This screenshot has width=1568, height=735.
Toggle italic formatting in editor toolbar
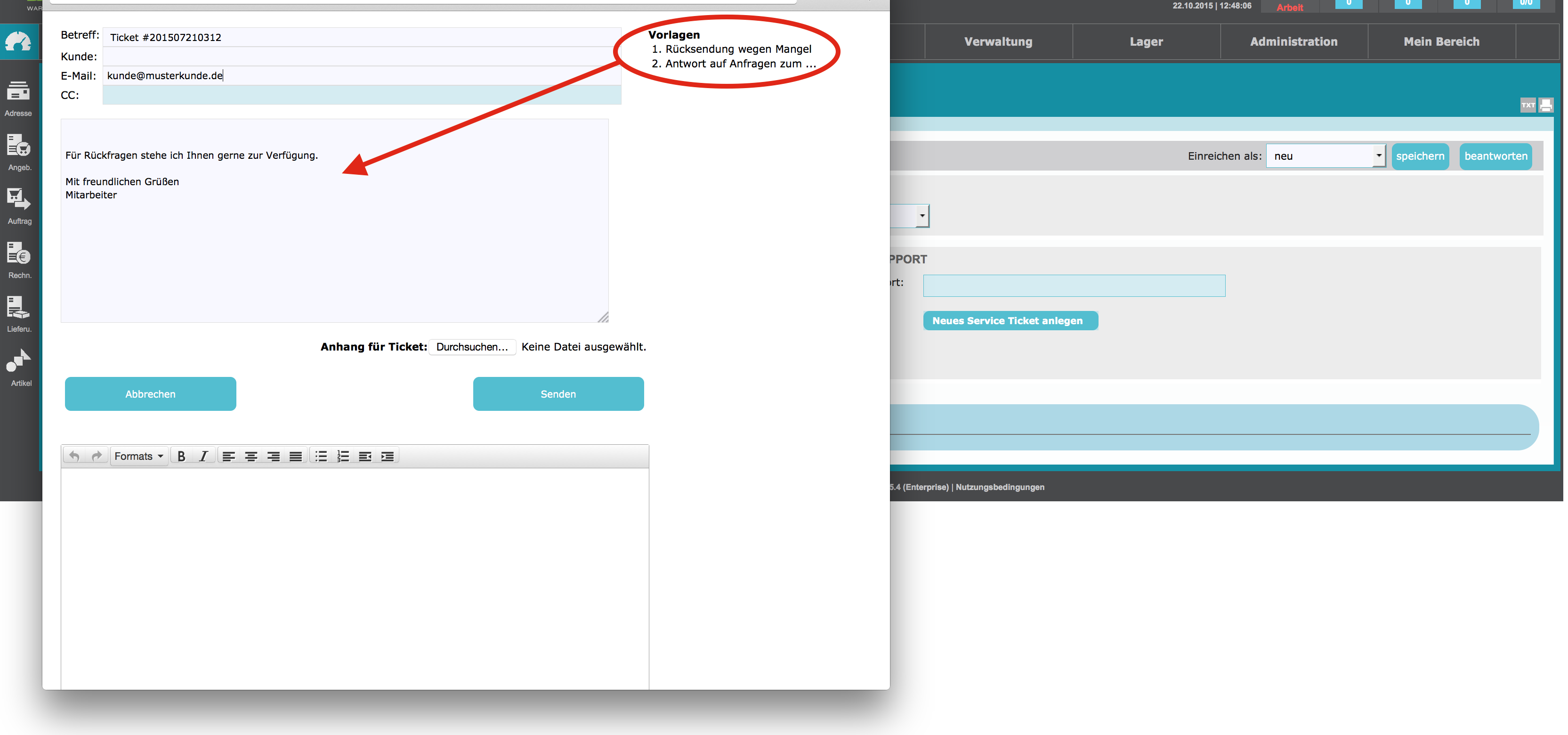click(203, 456)
